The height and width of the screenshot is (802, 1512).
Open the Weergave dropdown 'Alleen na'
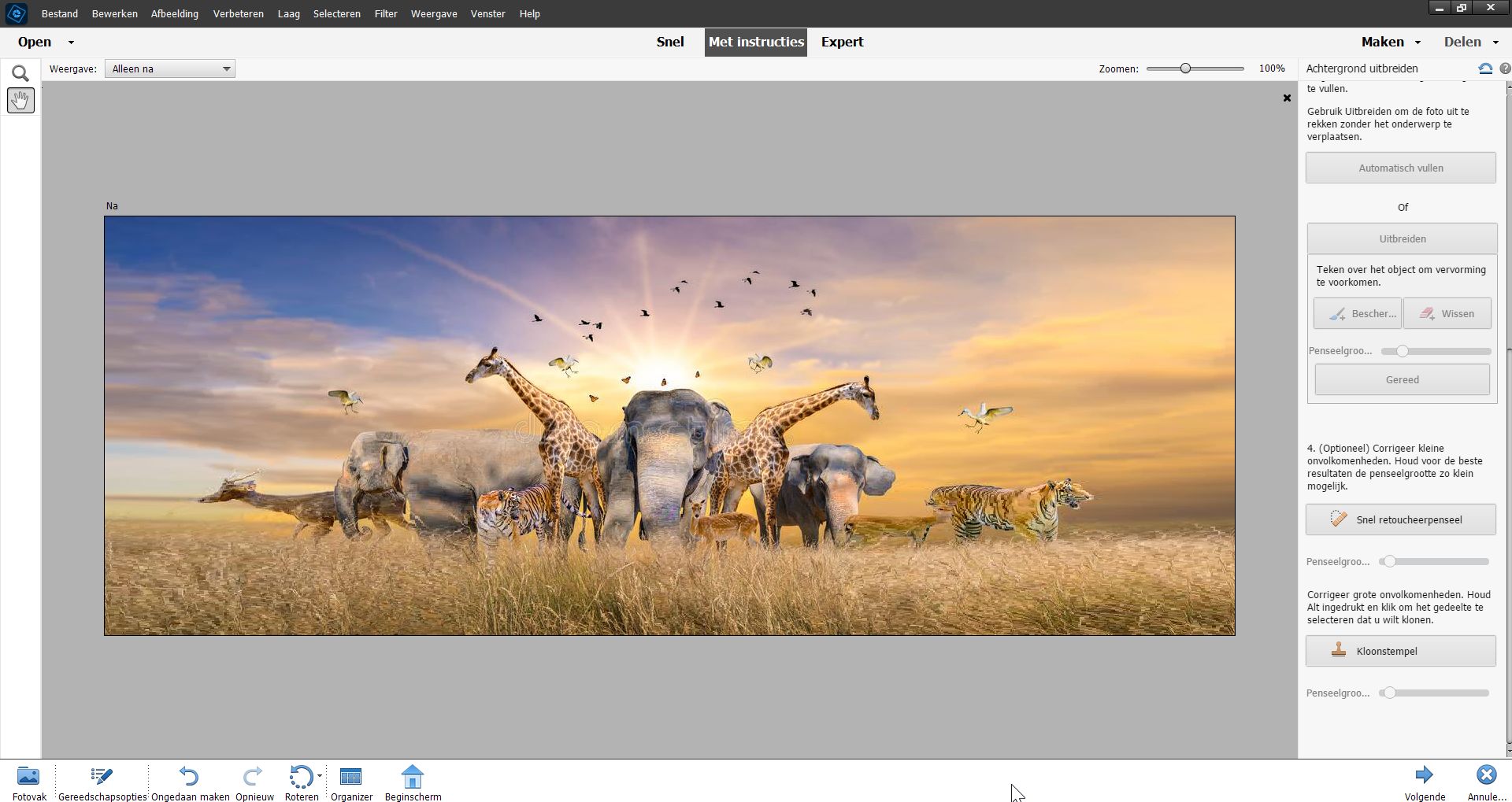(x=170, y=69)
